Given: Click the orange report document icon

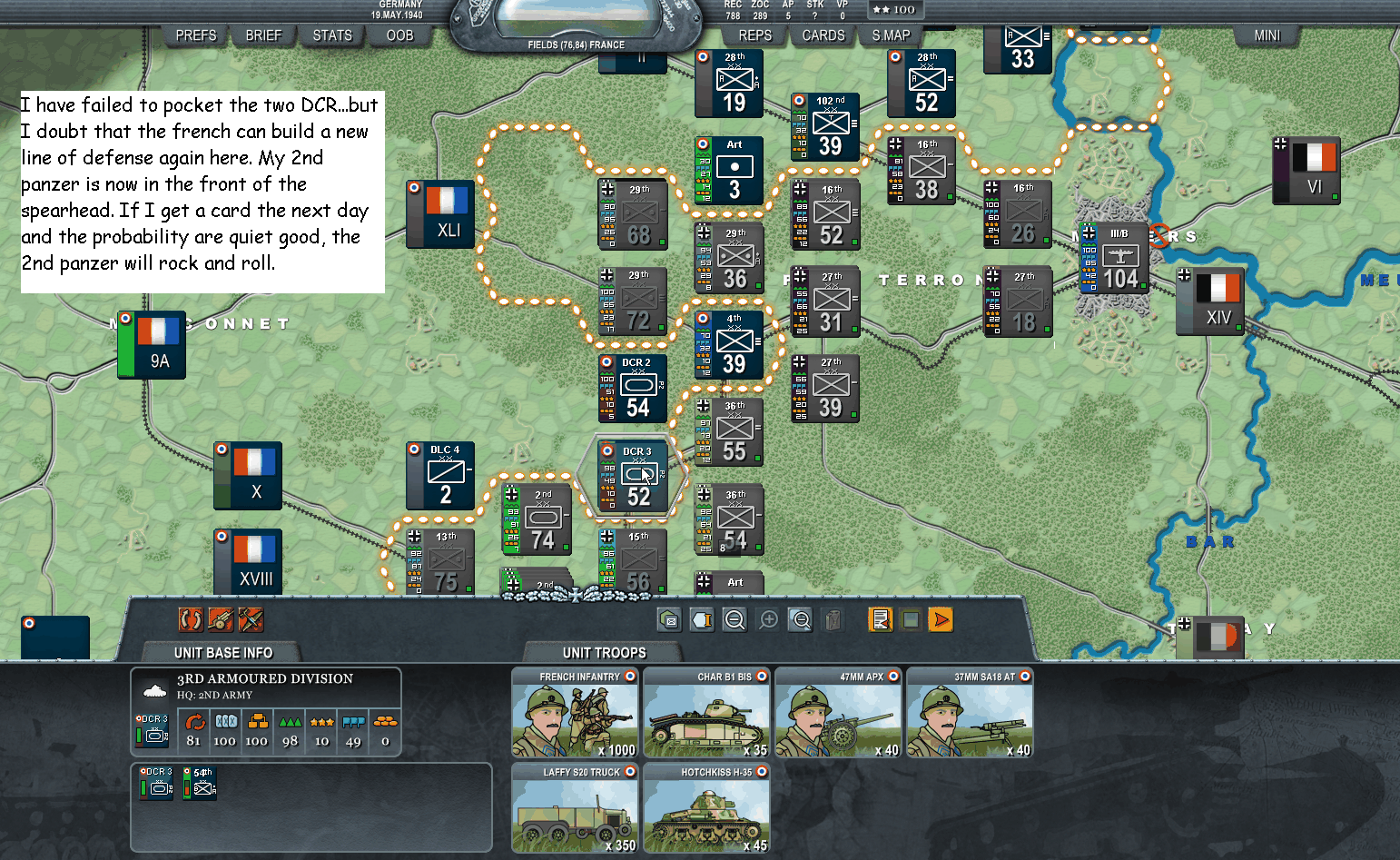Looking at the screenshot, I should tap(880, 619).
